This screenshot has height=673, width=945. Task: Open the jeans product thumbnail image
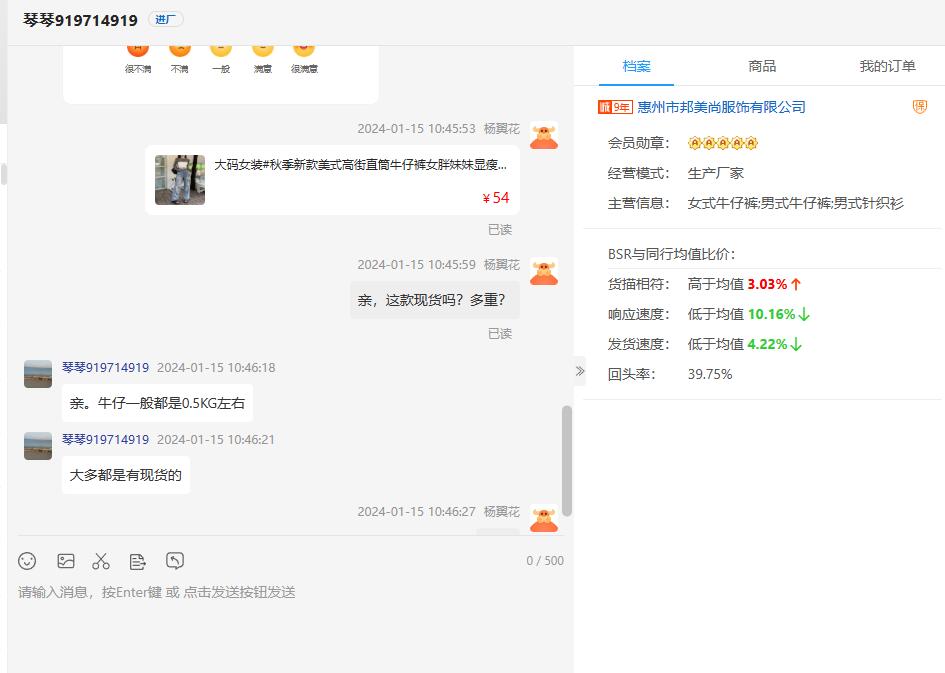coord(180,180)
